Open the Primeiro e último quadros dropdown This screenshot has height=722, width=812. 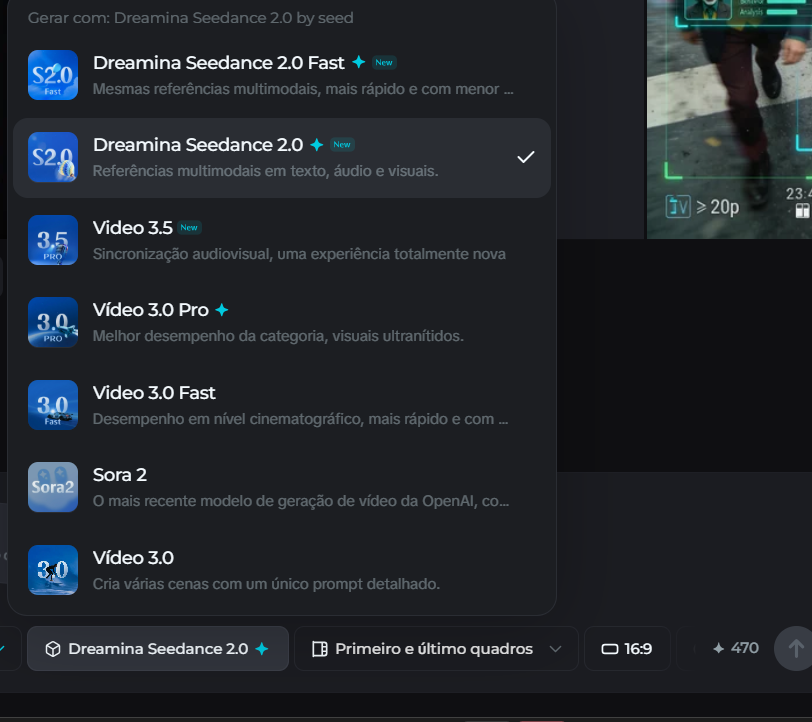click(x=436, y=648)
